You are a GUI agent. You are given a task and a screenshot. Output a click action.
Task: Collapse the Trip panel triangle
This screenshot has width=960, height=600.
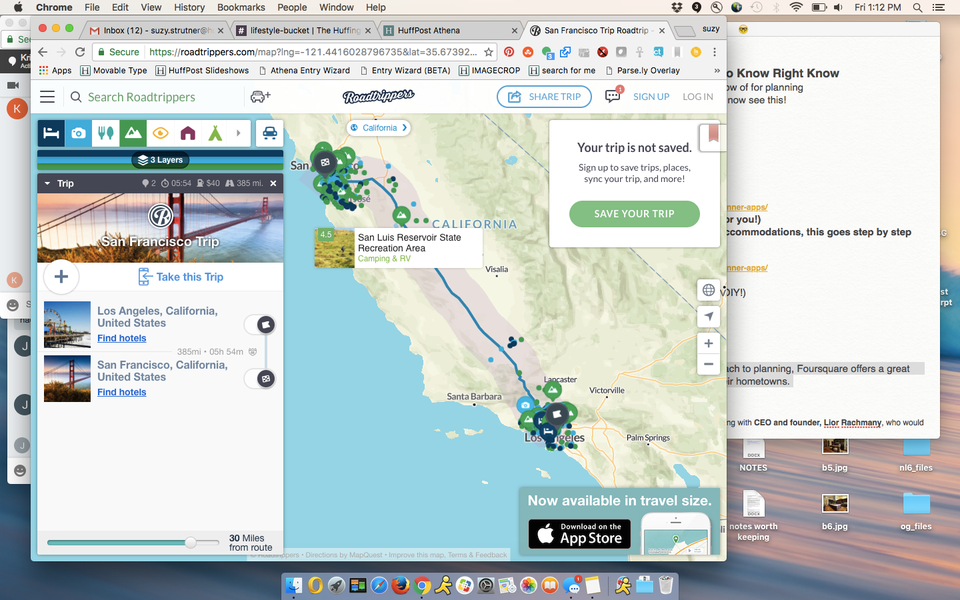click(x=47, y=183)
